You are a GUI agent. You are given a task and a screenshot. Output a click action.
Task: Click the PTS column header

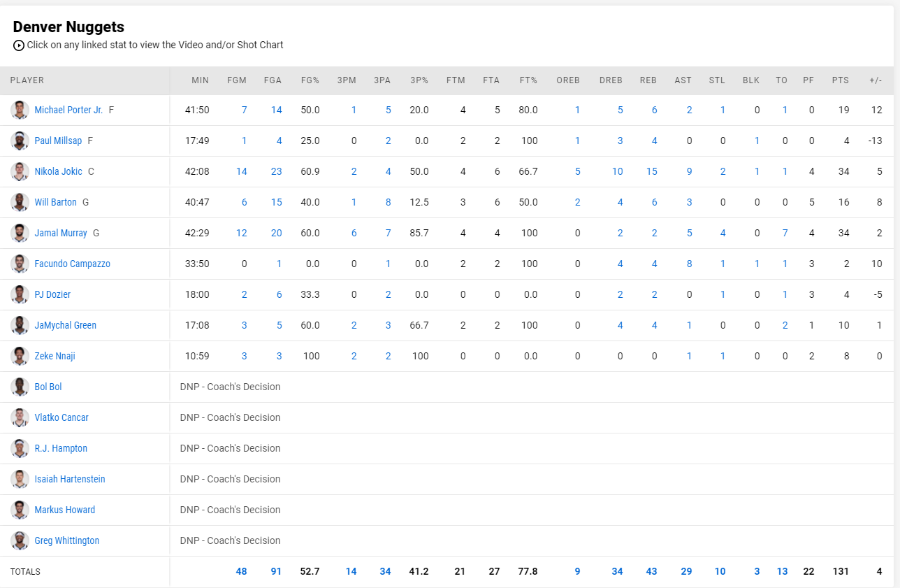point(840,80)
